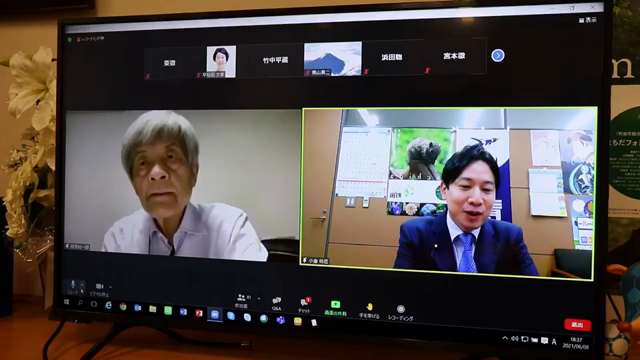Click video tile with plain wall
The image size is (640, 360).
point(182,185)
